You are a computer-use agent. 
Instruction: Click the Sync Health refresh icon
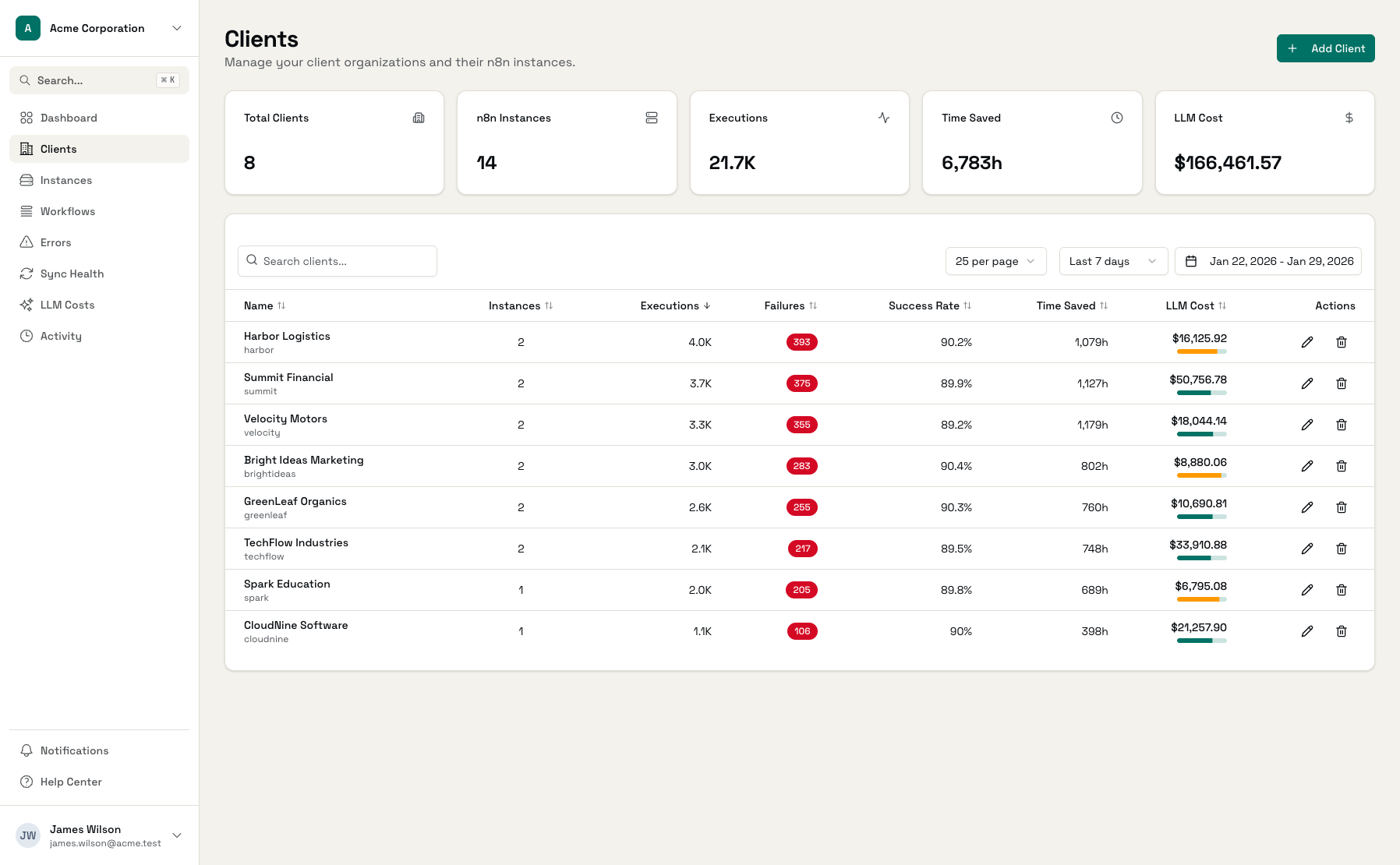click(27, 274)
